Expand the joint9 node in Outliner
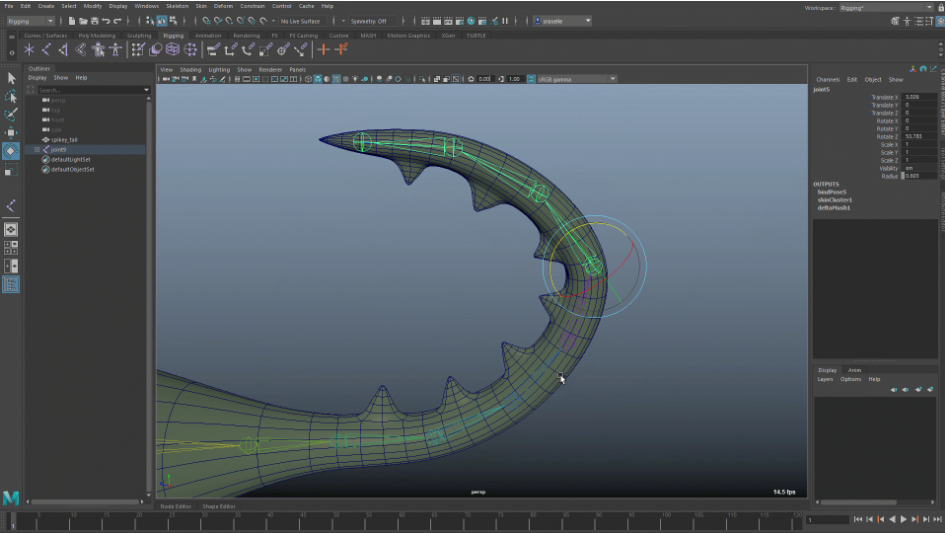This screenshot has width=945, height=533. [37, 150]
